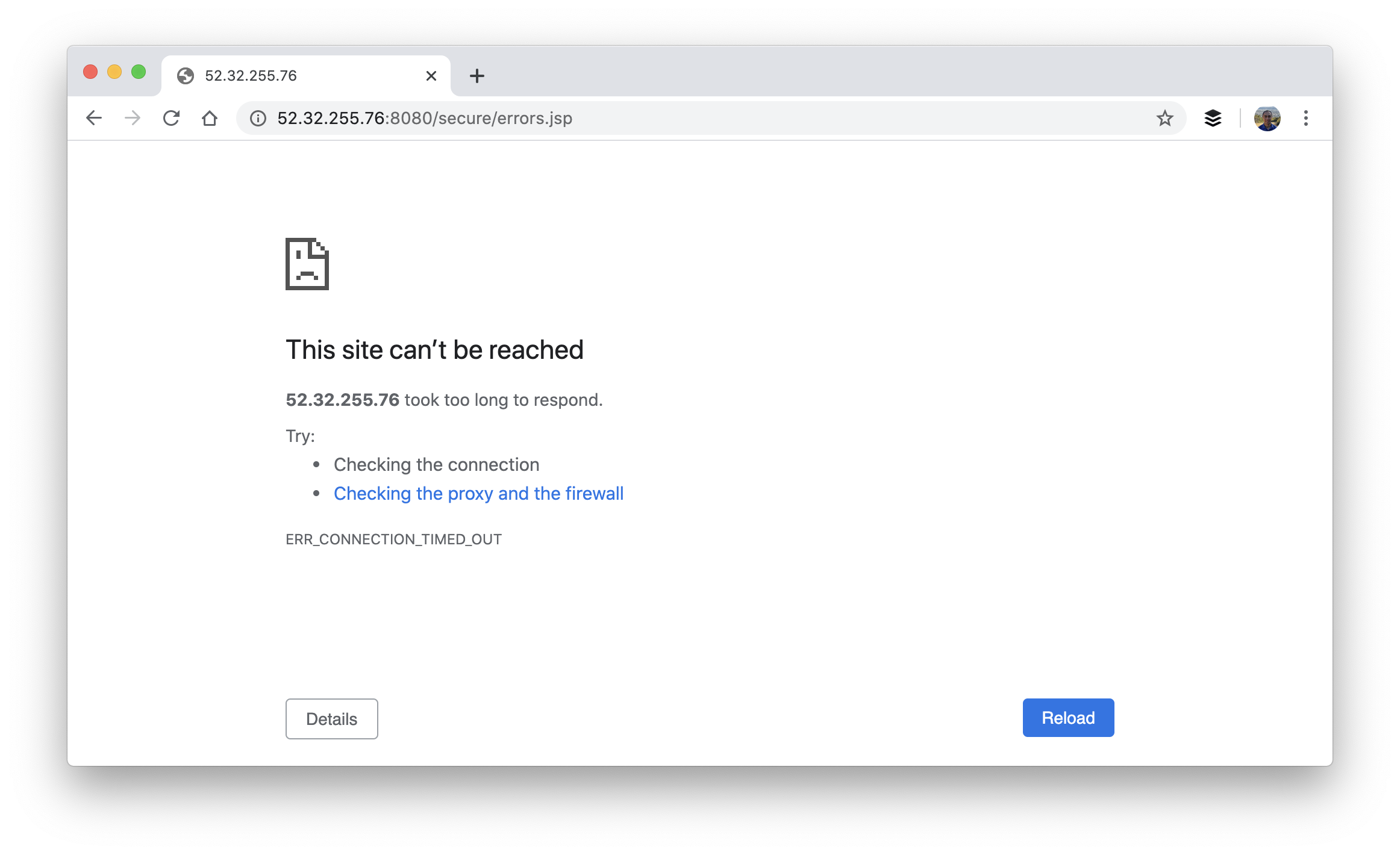Close the 52.32.255.76 tab
1400x855 pixels.
(x=431, y=76)
